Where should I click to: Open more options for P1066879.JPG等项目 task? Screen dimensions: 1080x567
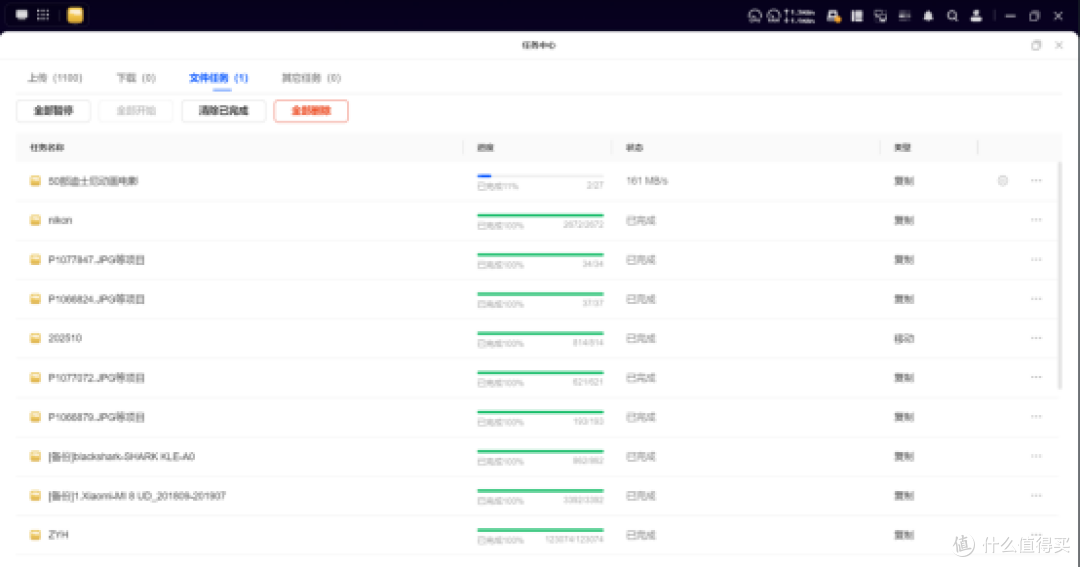click(x=1036, y=416)
